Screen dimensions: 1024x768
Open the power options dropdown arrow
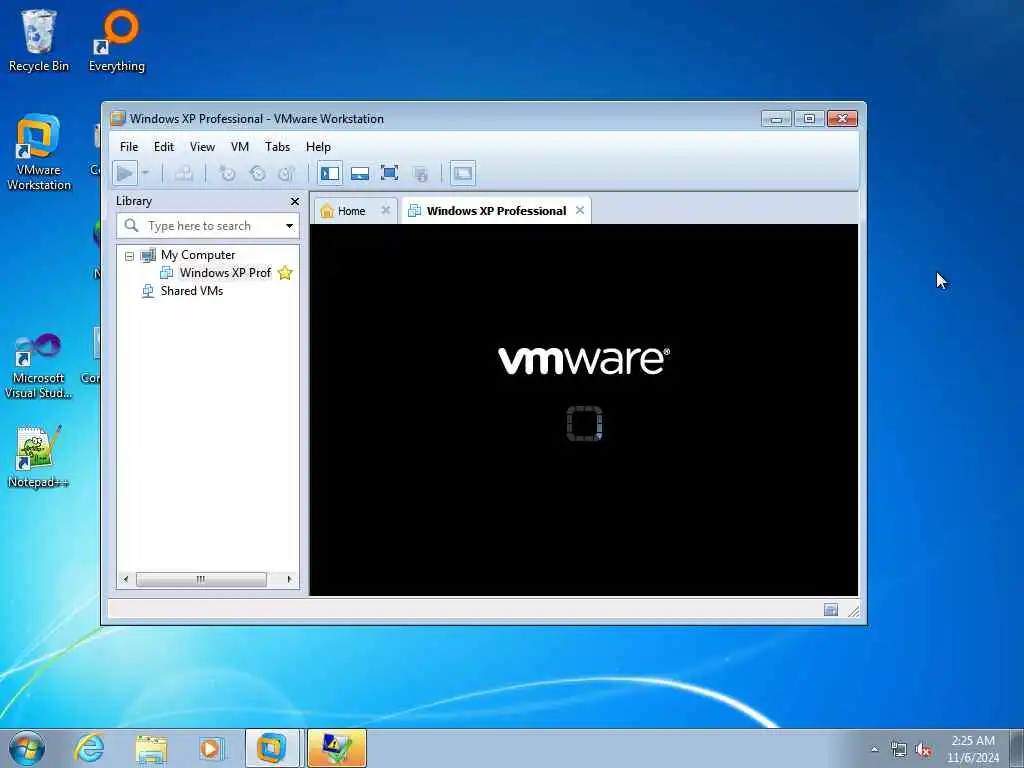tap(146, 173)
